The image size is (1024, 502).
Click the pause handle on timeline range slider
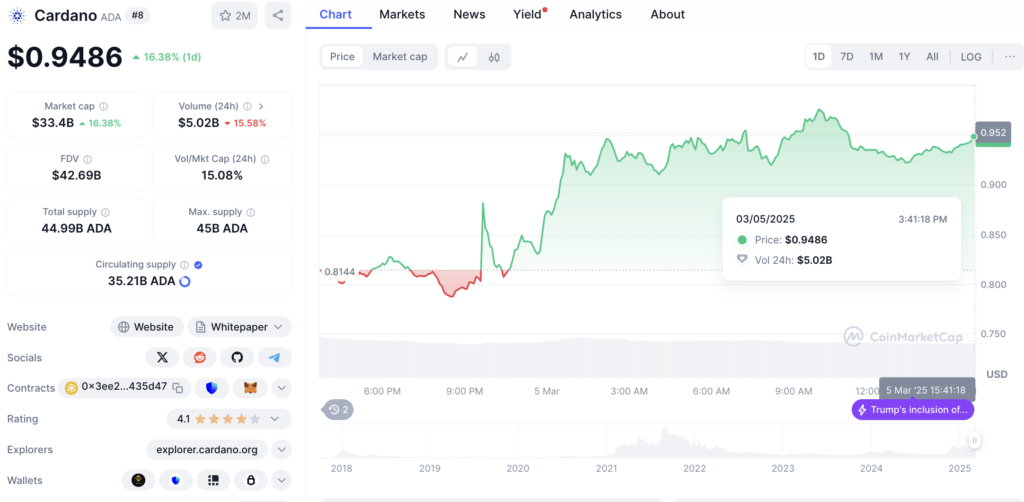974,441
